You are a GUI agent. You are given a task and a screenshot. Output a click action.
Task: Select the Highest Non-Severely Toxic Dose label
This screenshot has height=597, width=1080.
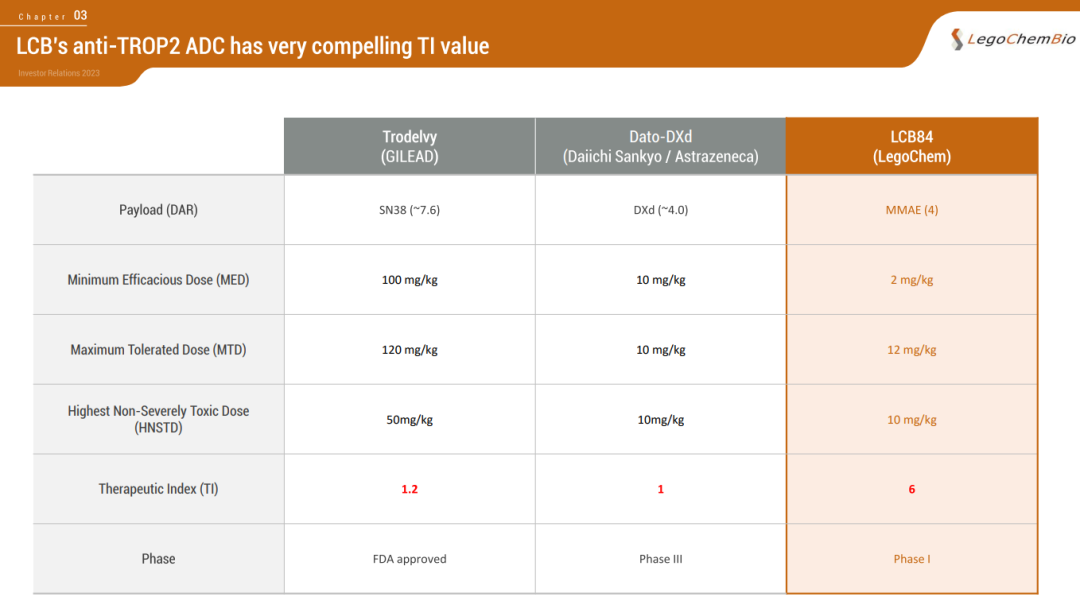[x=158, y=419]
